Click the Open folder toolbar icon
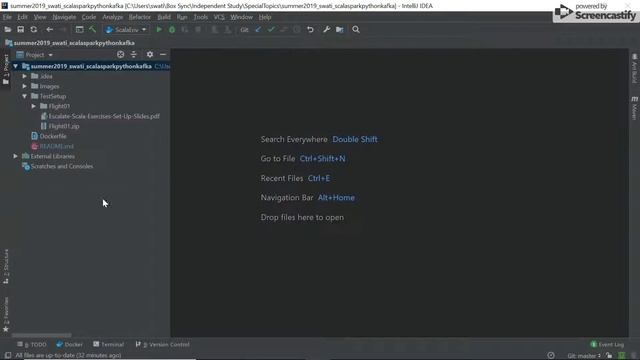 (x=7, y=29)
